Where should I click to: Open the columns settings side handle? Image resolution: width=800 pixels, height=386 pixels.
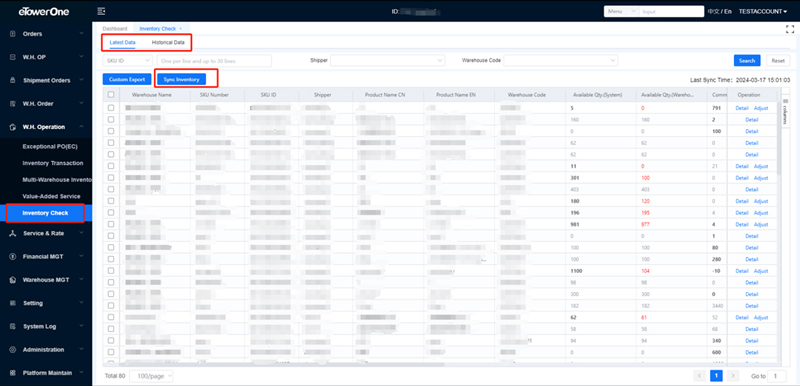(785, 112)
